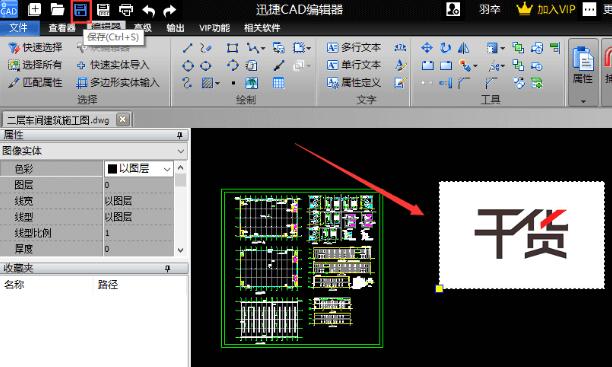Click 快速选择 button
This screenshot has height=367, width=612.
coord(35,48)
